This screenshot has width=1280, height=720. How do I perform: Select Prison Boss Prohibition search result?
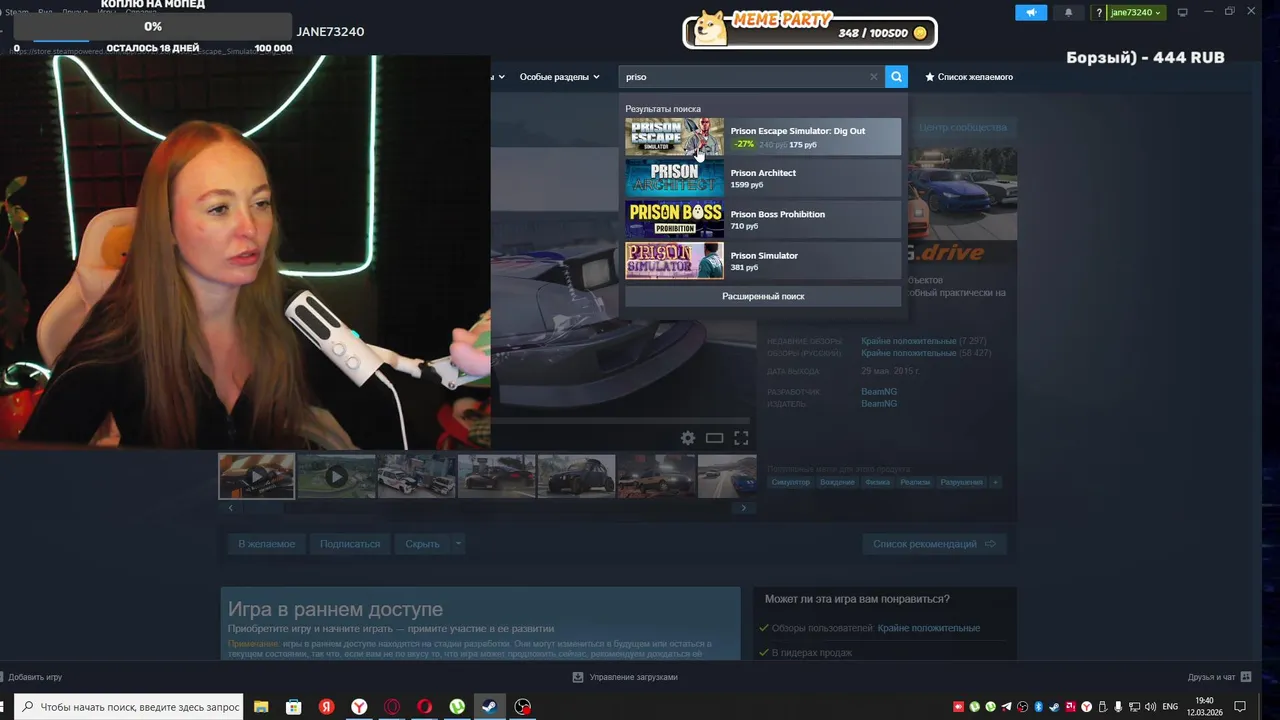[x=763, y=219]
